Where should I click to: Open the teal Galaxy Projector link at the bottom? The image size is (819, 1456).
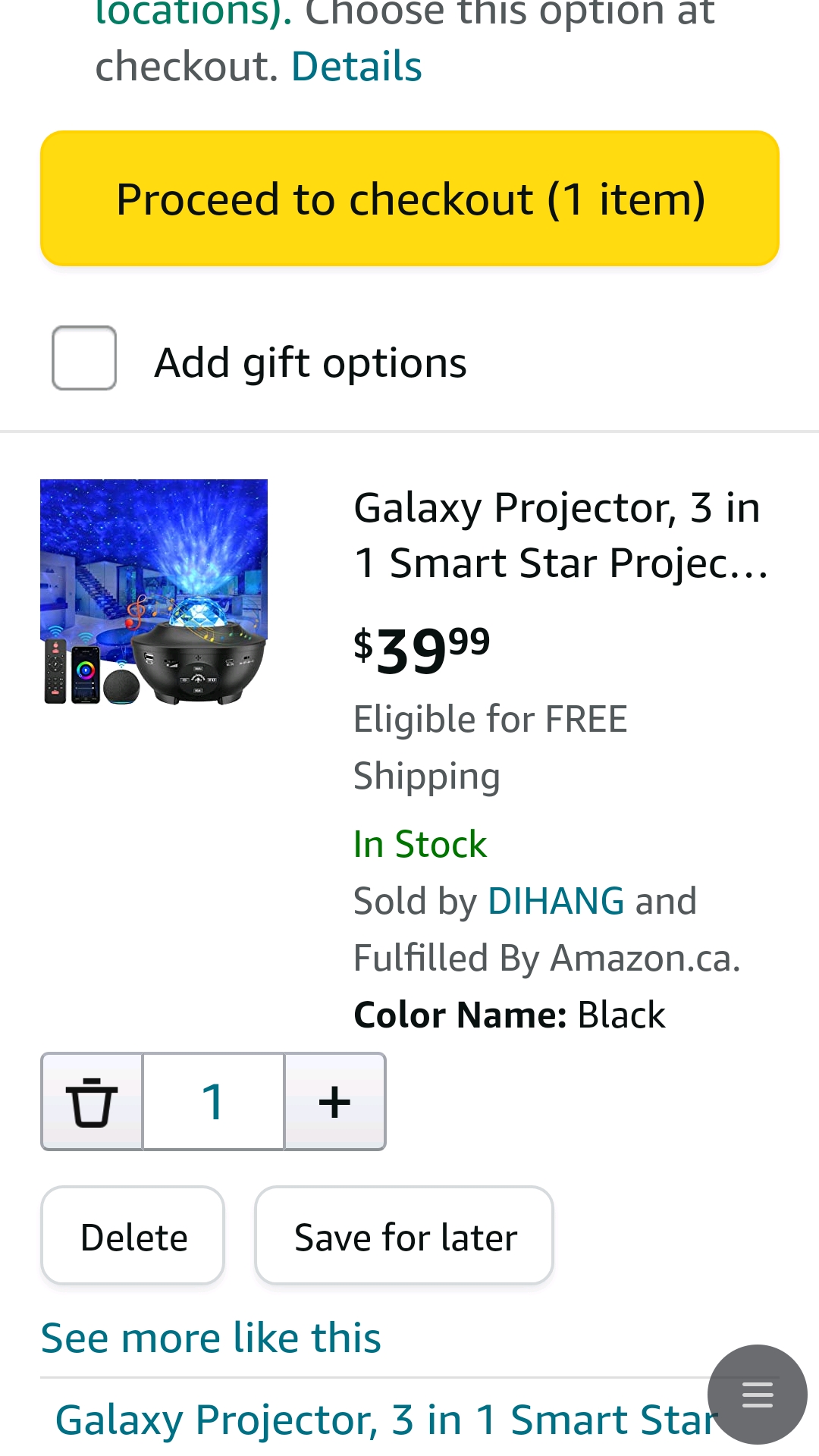tap(386, 1420)
